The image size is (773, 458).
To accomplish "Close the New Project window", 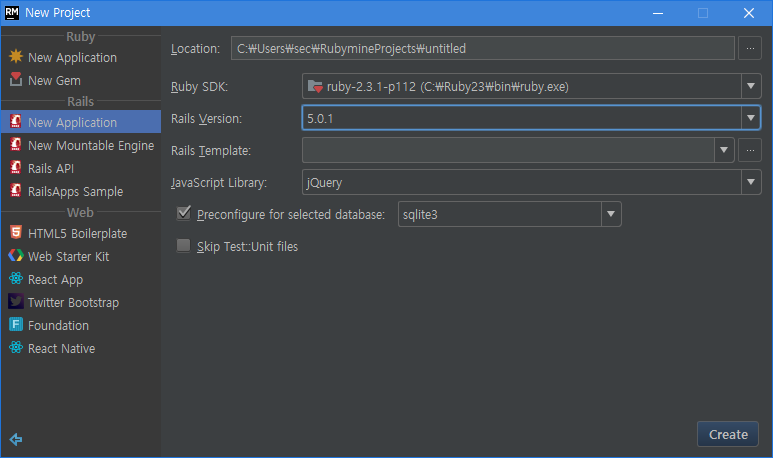I will pos(748,13).
